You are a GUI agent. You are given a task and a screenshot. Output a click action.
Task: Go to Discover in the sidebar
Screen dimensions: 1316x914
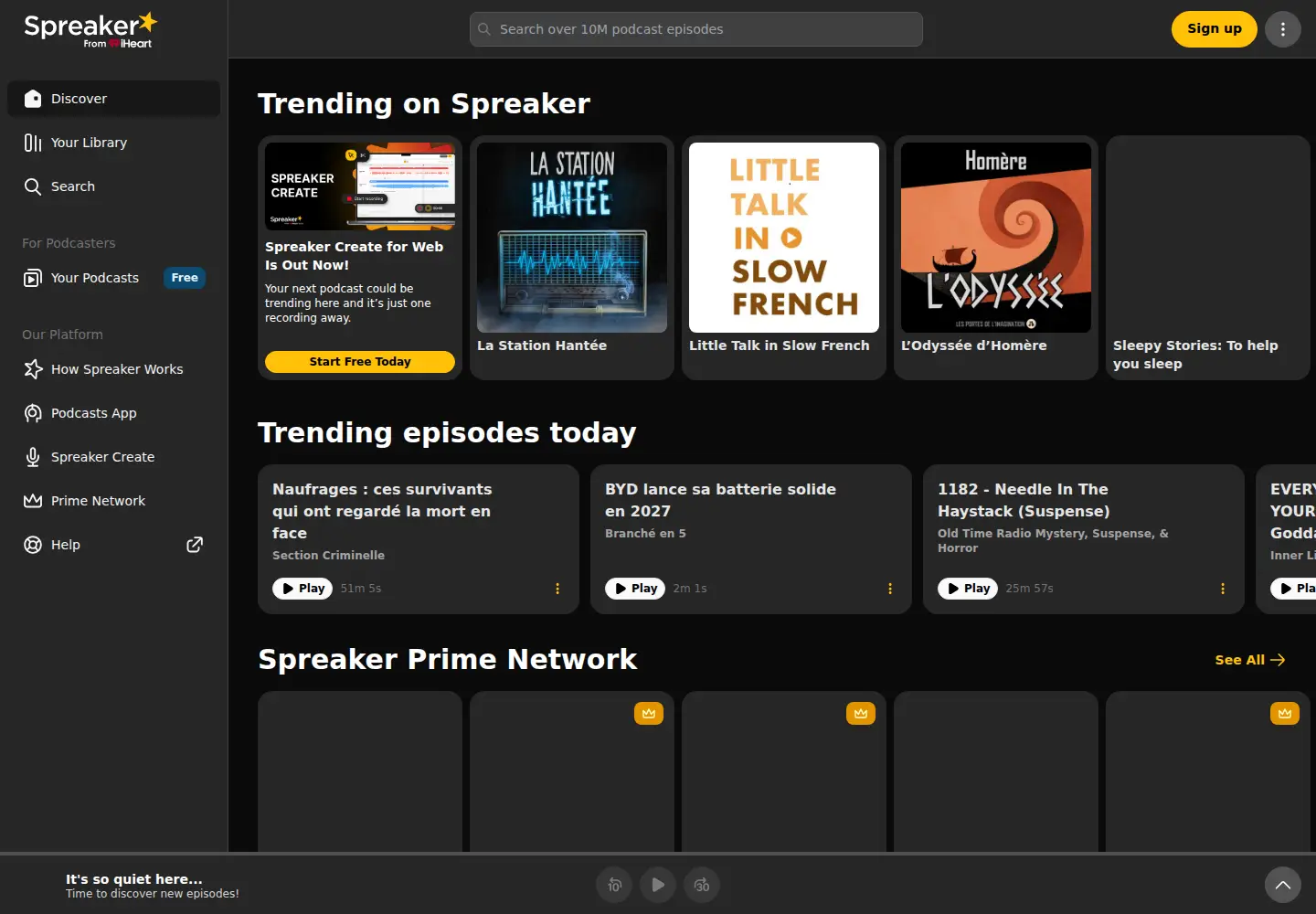113,99
